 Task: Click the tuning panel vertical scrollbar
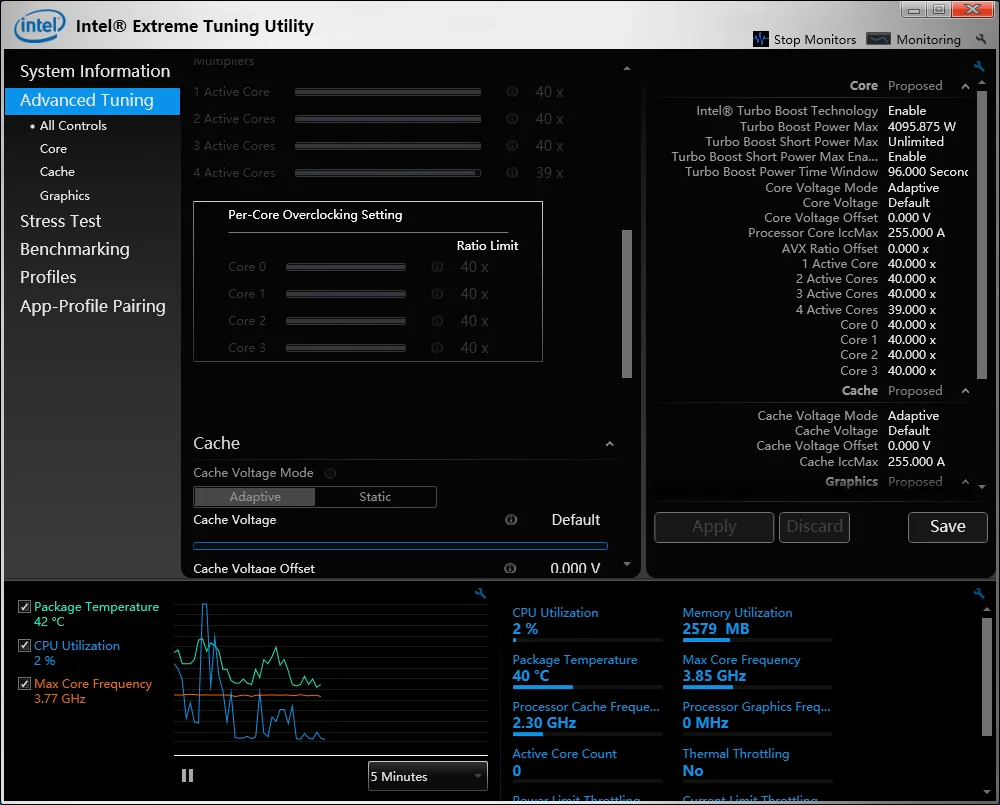point(627,304)
